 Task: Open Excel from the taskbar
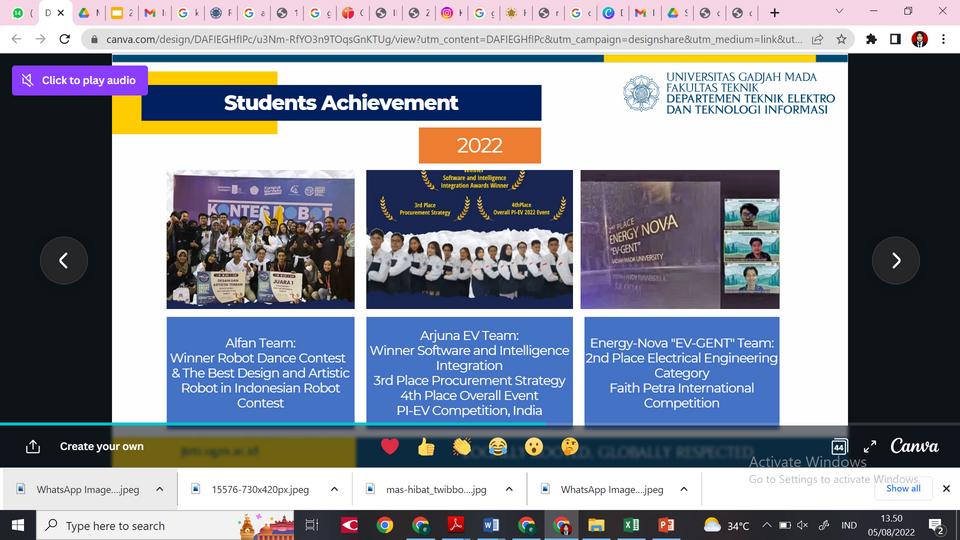tap(631, 525)
